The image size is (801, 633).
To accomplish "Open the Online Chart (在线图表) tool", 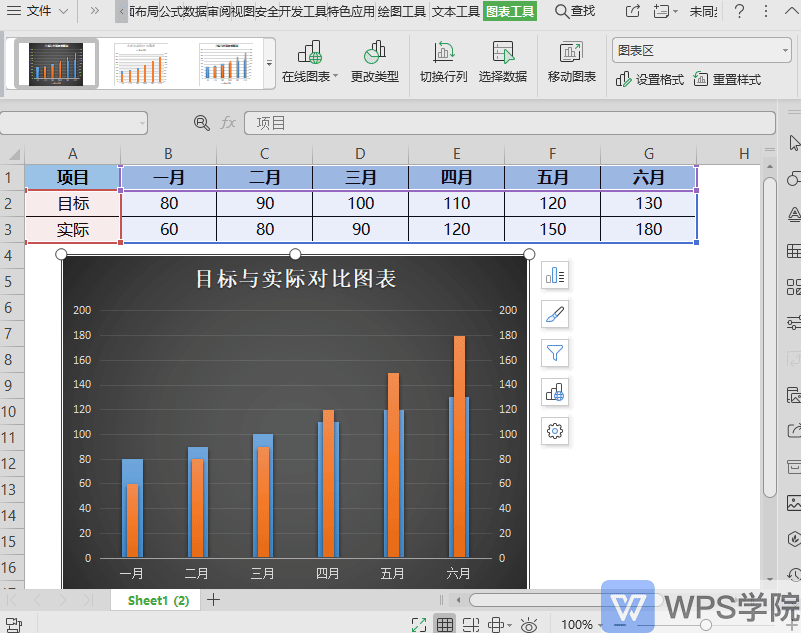I will point(310,62).
